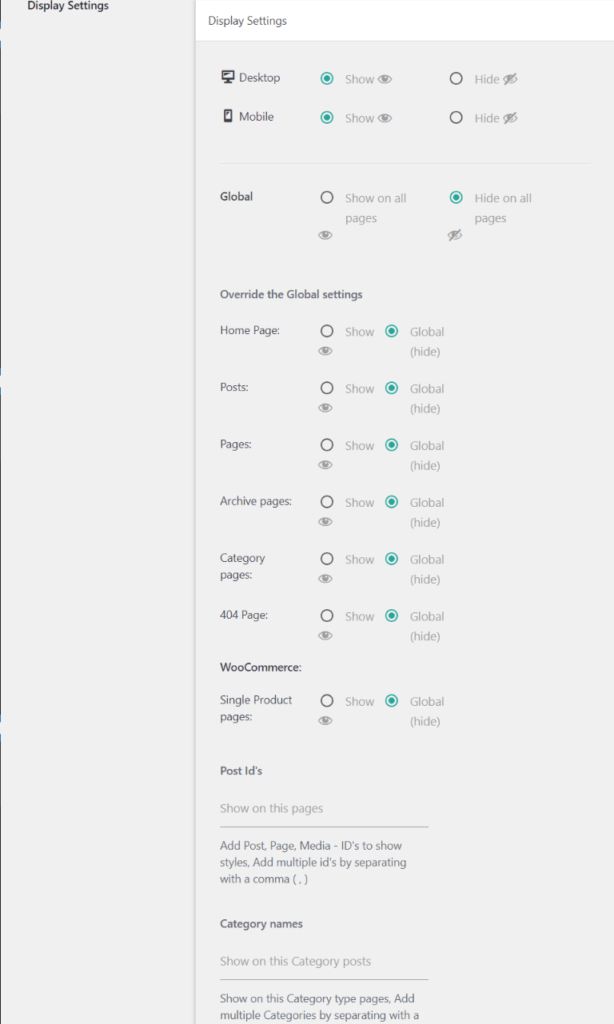Click crossed-eye icon under Hide on all pages
The height and width of the screenshot is (1024, 614).
click(x=454, y=235)
